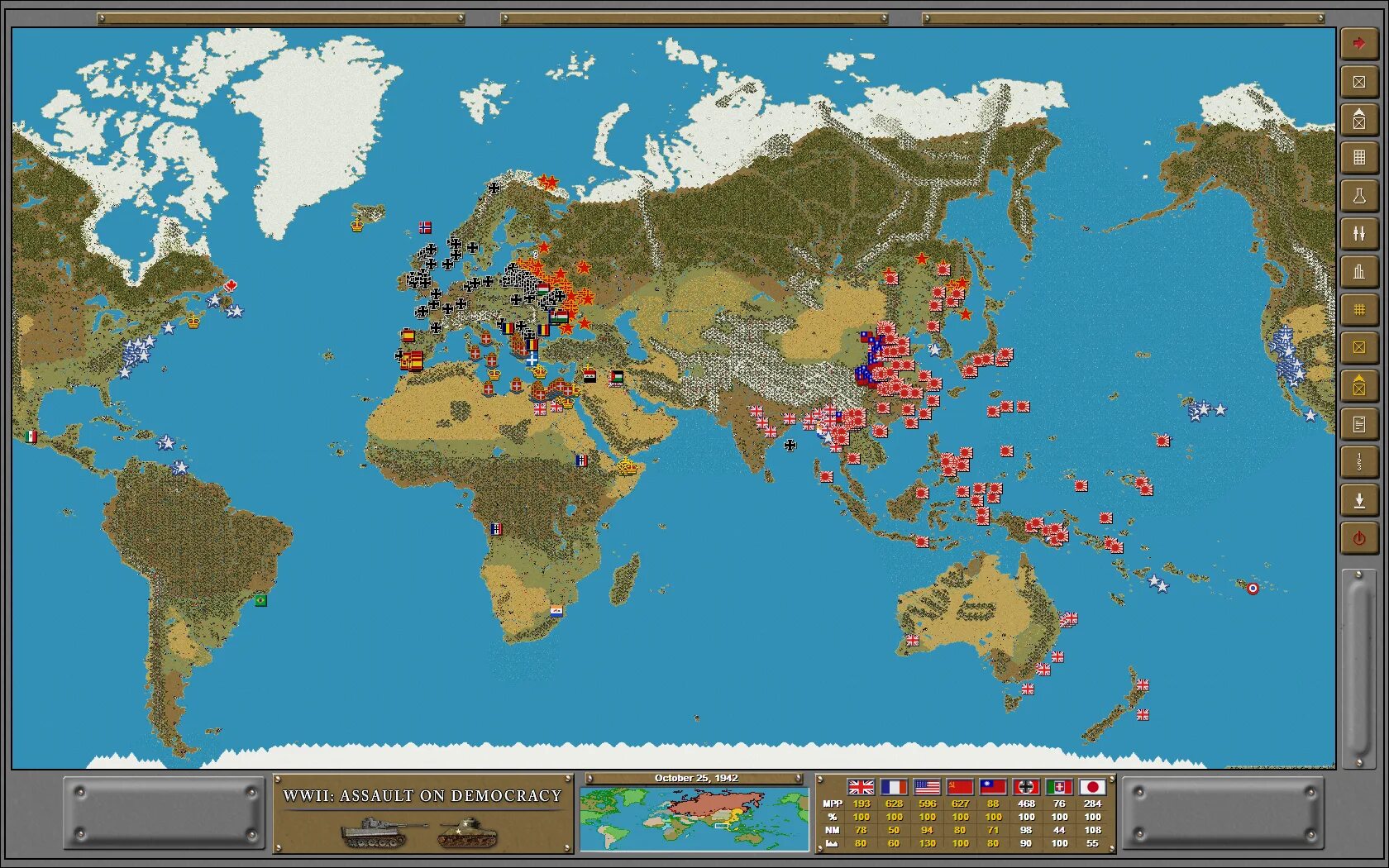Click the UK flag in western Australia
The width and height of the screenshot is (1389, 868).
(912, 640)
